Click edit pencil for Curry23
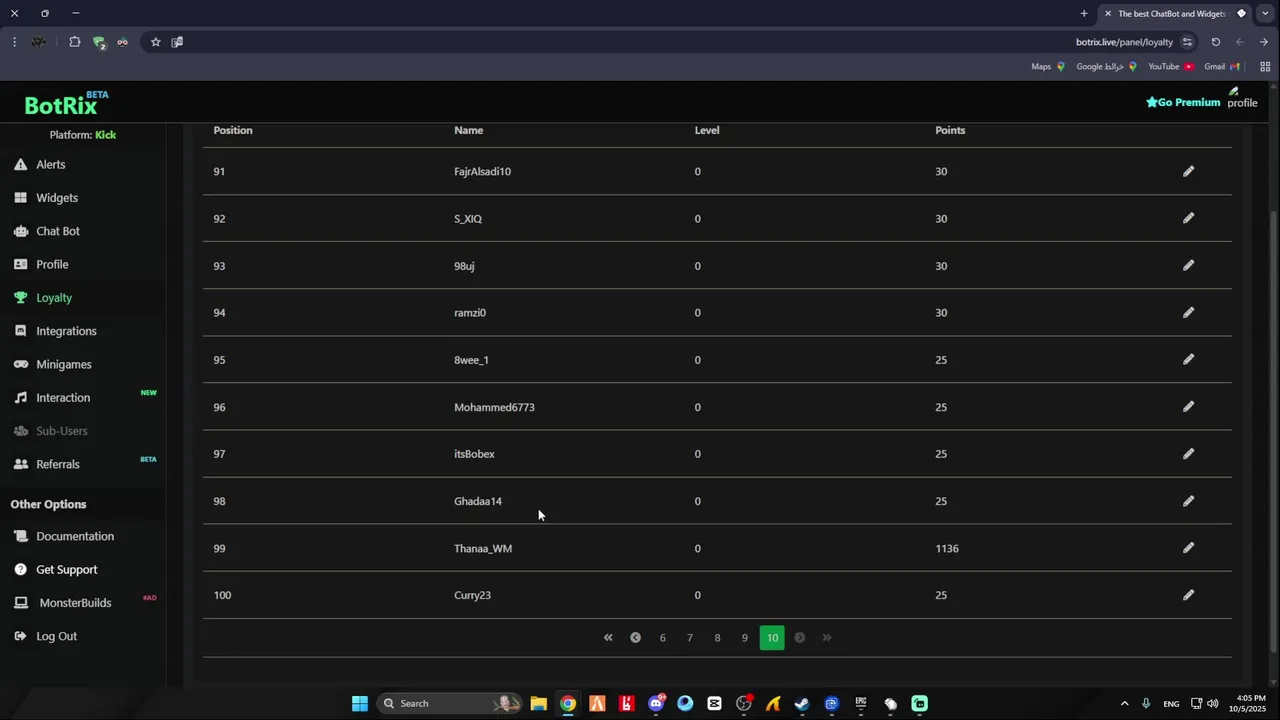Image resolution: width=1280 pixels, height=720 pixels. coord(1188,594)
